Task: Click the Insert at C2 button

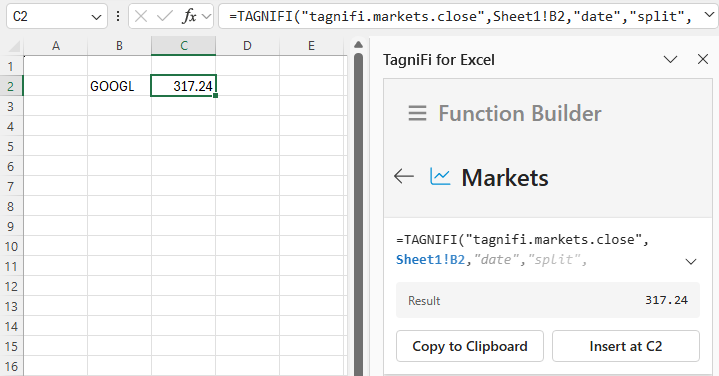Action: (626, 346)
